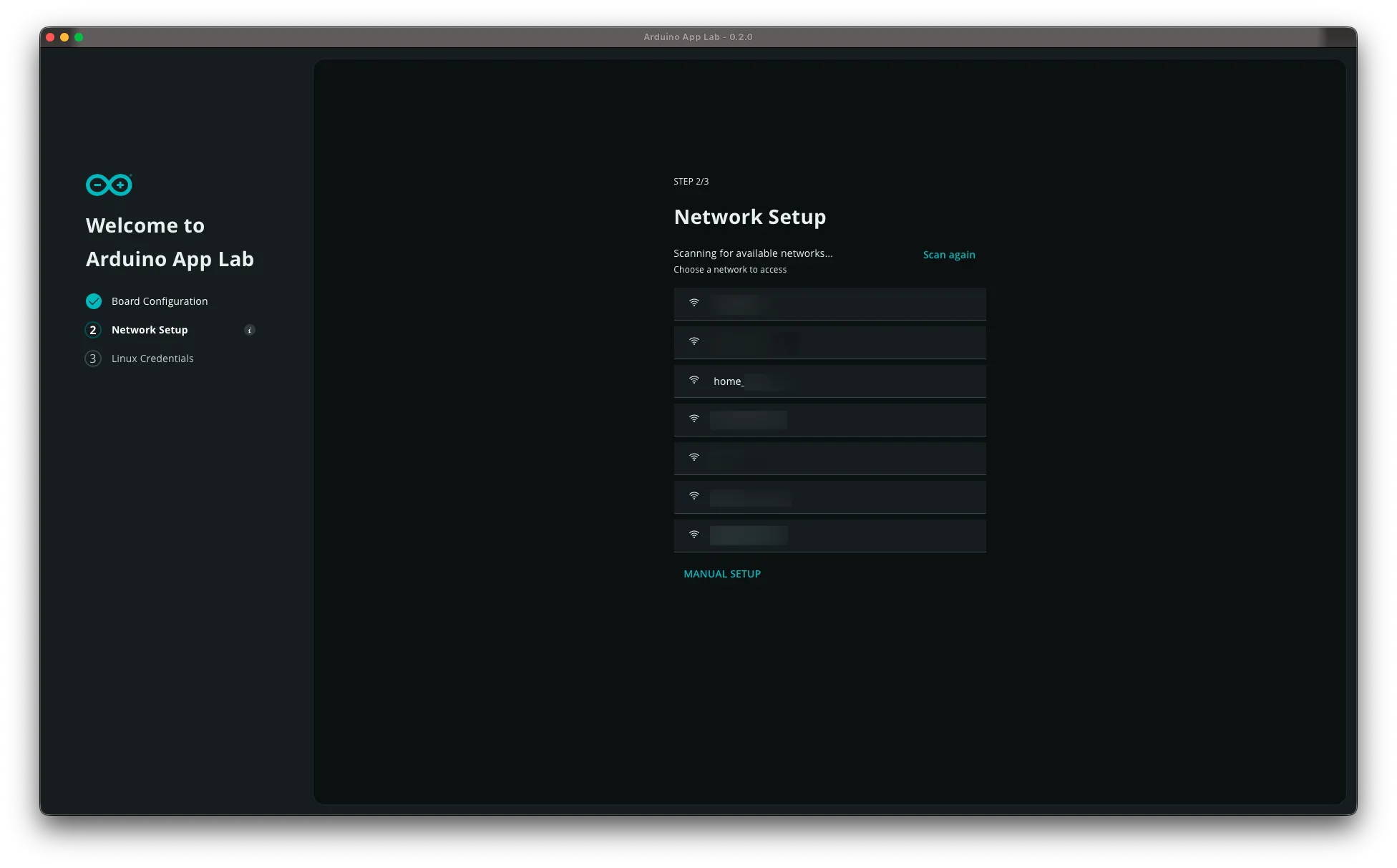The width and height of the screenshot is (1397, 868).
Task: Click the step 2 number circle
Action: click(93, 330)
